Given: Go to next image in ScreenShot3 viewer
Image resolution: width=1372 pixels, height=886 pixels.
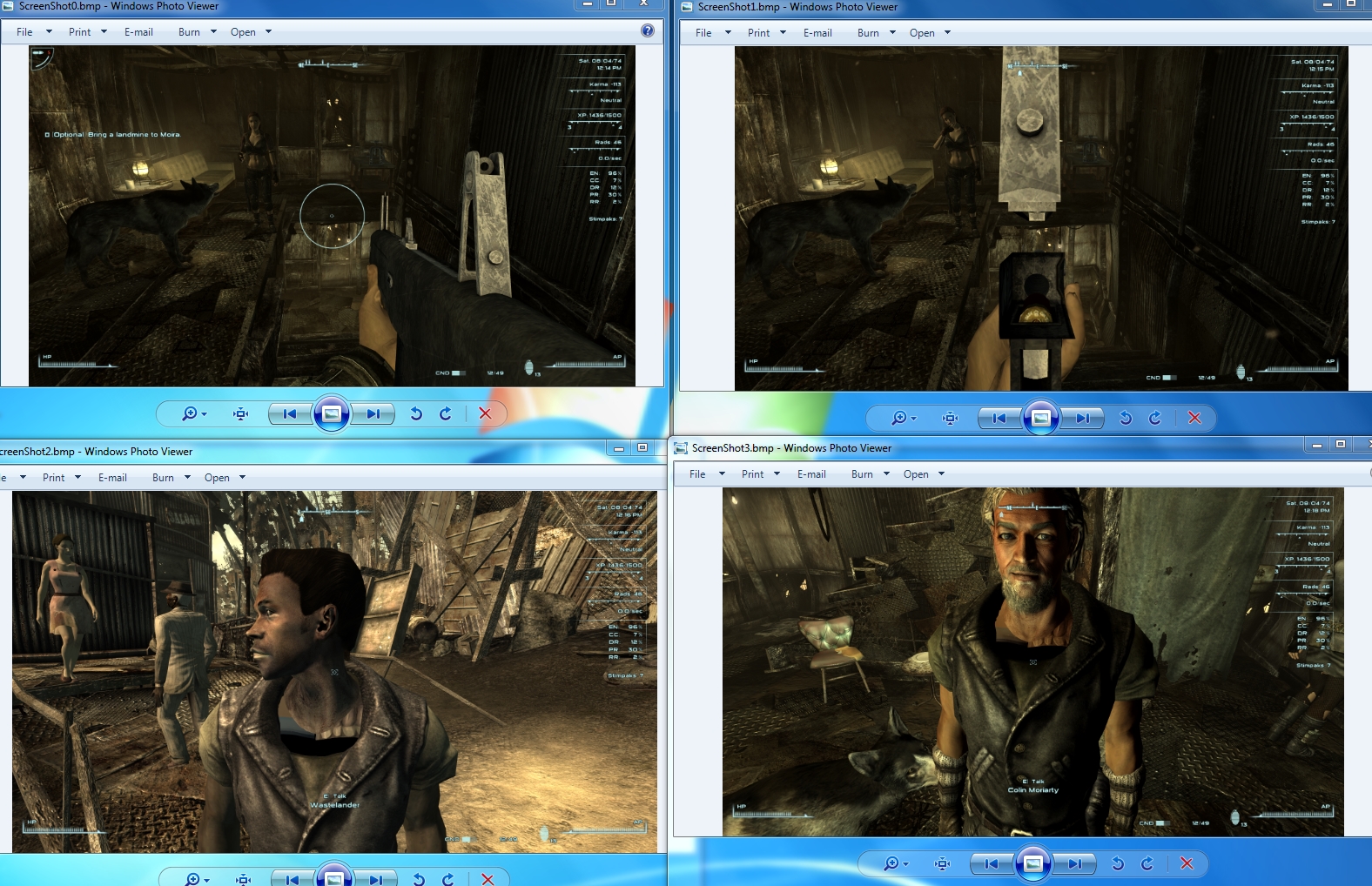Looking at the screenshot, I should click(1075, 863).
